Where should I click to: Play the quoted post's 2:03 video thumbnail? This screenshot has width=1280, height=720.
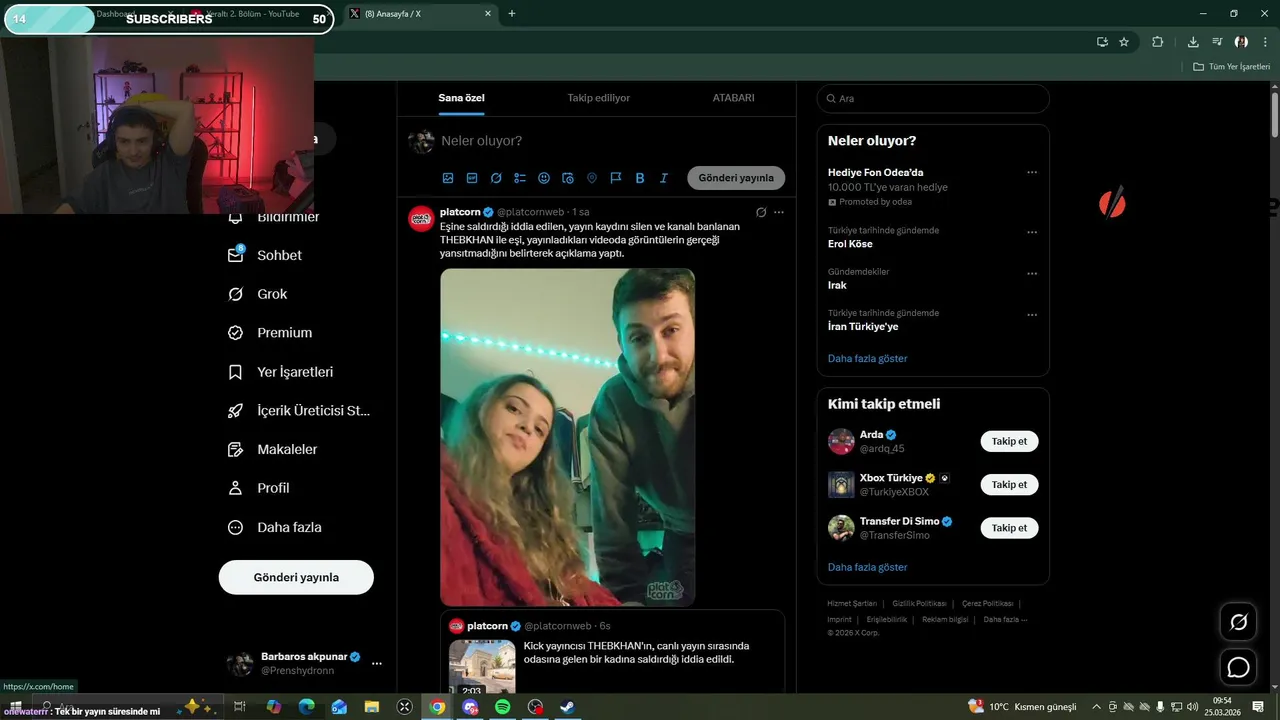click(x=482, y=667)
